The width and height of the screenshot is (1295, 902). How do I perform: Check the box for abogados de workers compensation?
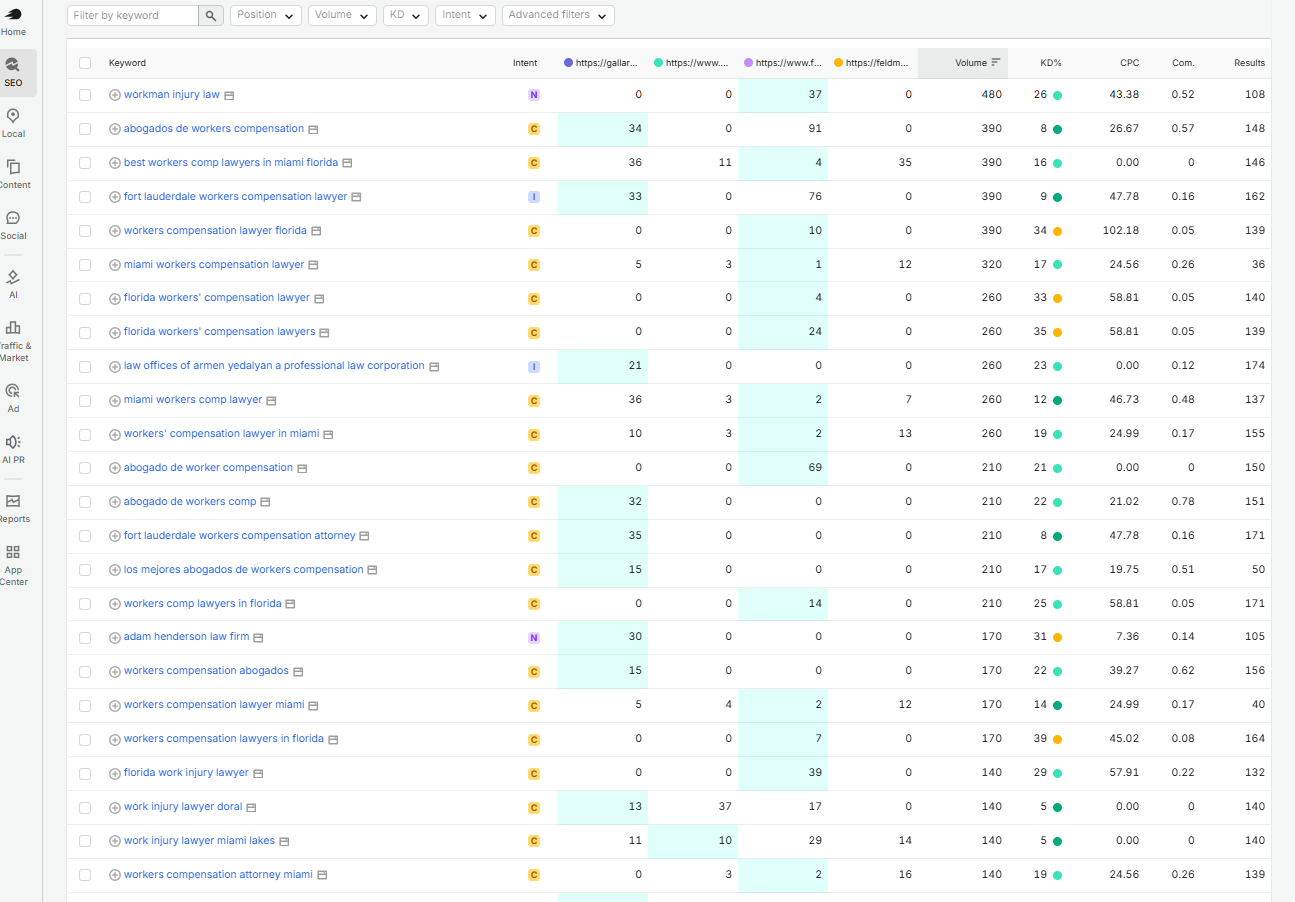[x=85, y=129]
